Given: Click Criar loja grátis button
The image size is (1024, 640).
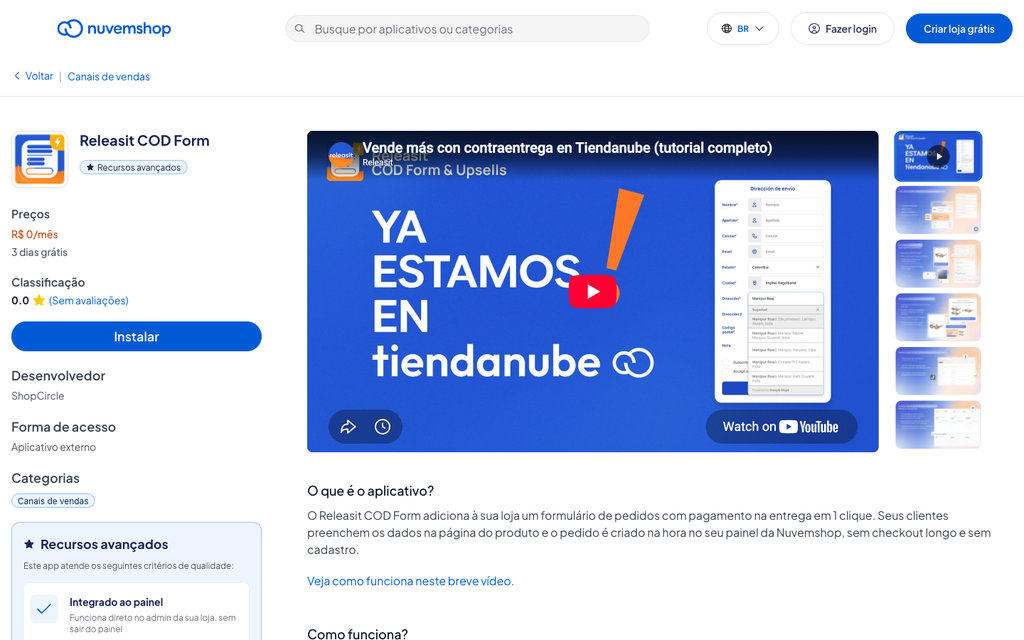Looking at the screenshot, I should pyautogui.click(x=959, y=29).
